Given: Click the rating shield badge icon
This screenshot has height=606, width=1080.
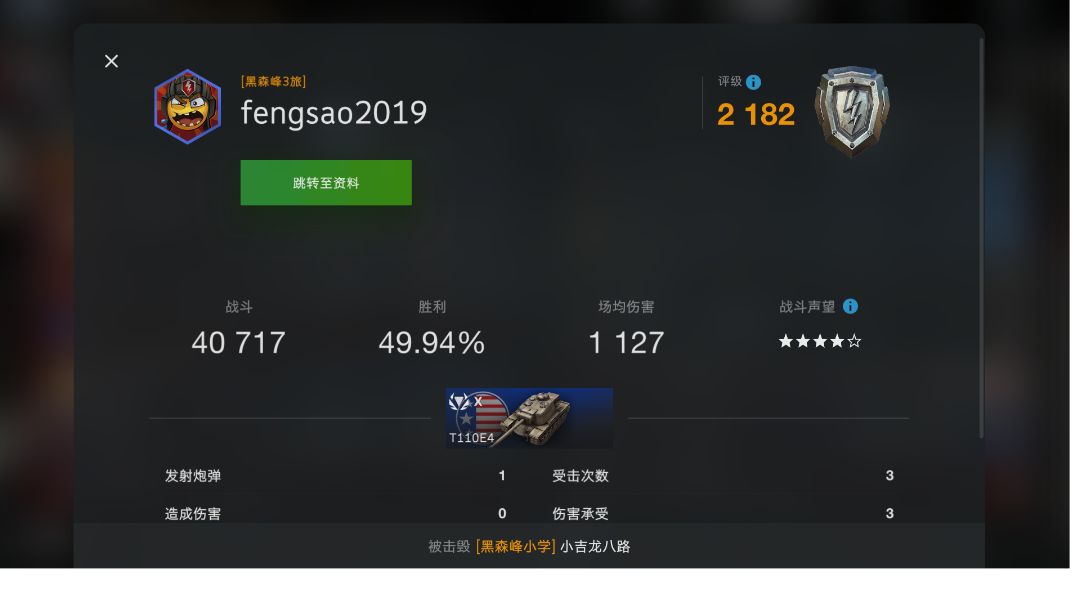Looking at the screenshot, I should pos(852,110).
